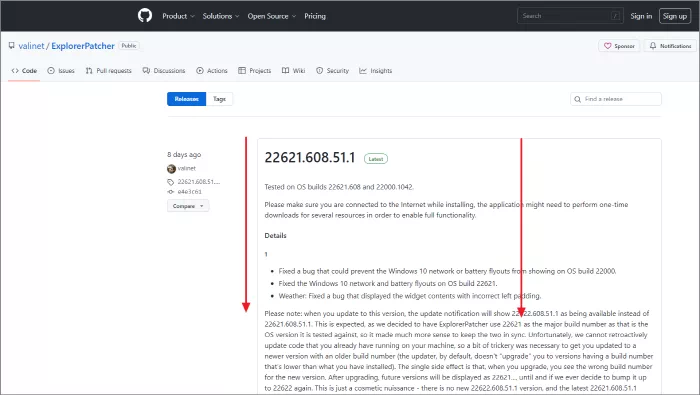Select the Releases button
Screen dimensions: 700x395
pyautogui.click(x=187, y=99)
